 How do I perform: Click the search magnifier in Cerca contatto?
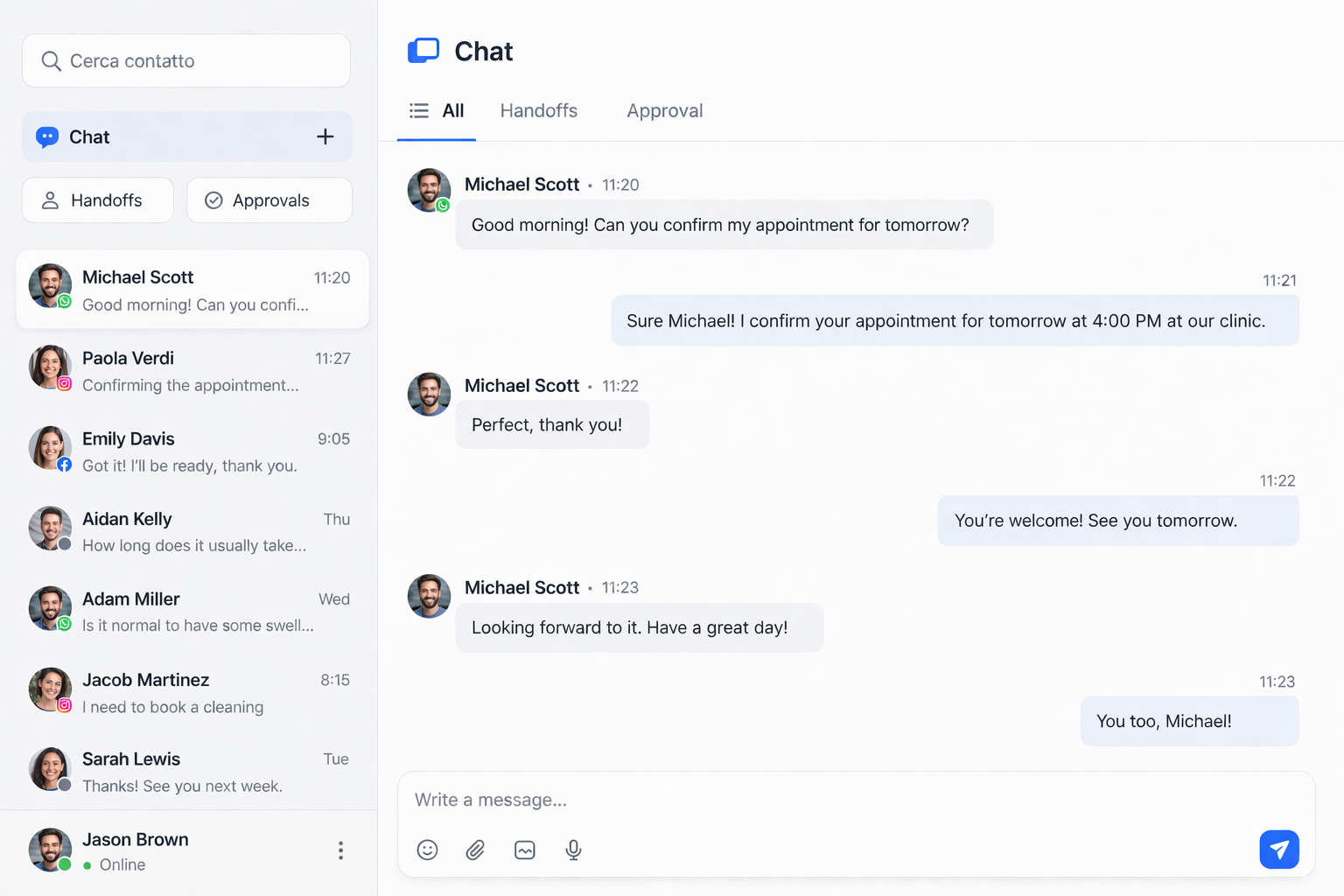tap(52, 60)
